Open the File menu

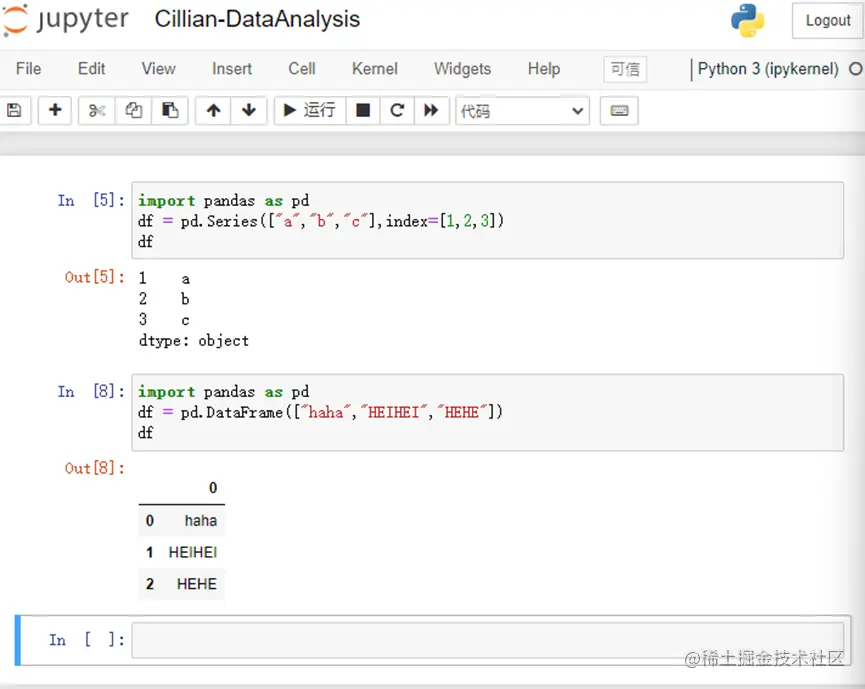point(28,69)
